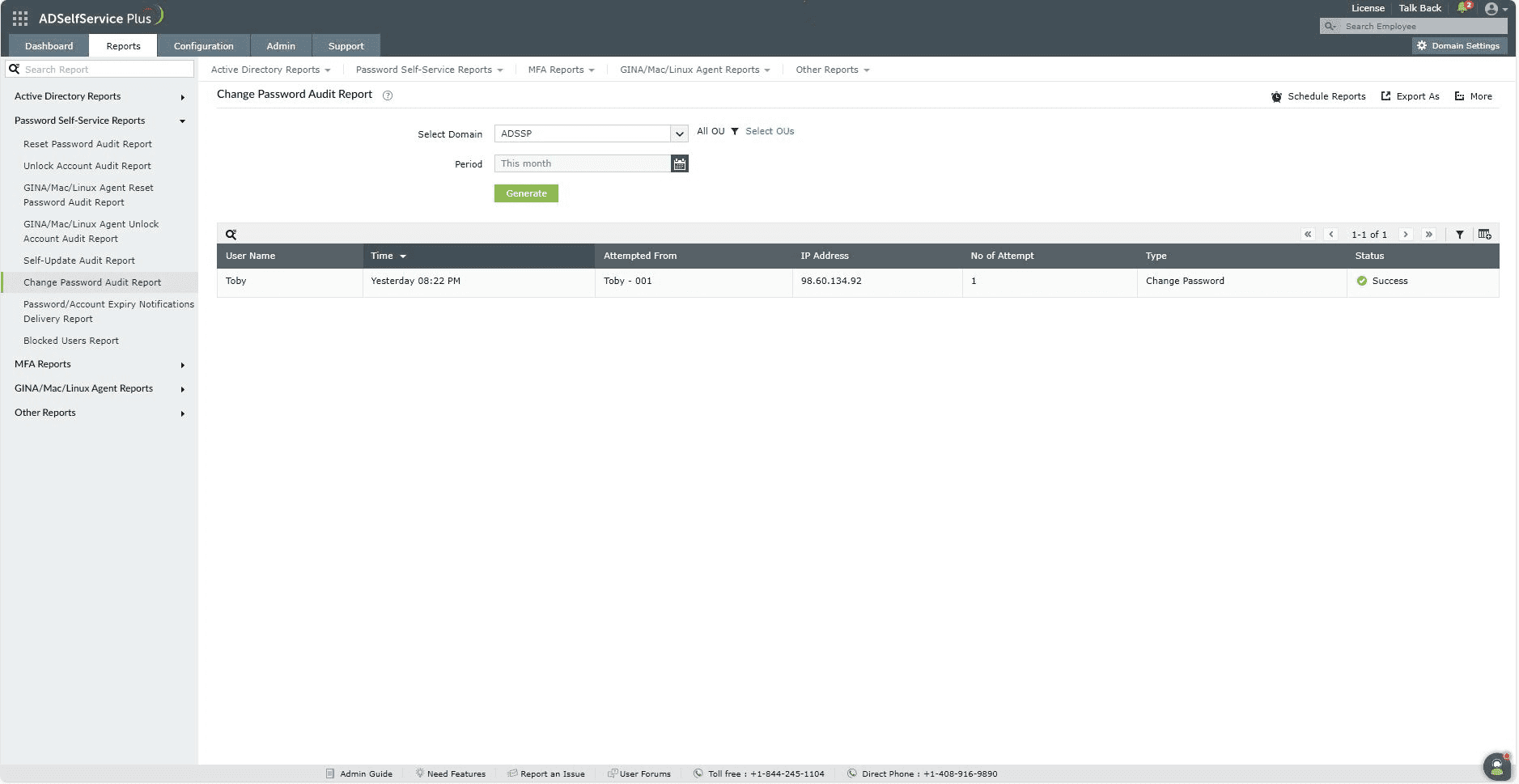Click Domain Settings at the top right
The image size is (1519, 784).
[1459, 45]
